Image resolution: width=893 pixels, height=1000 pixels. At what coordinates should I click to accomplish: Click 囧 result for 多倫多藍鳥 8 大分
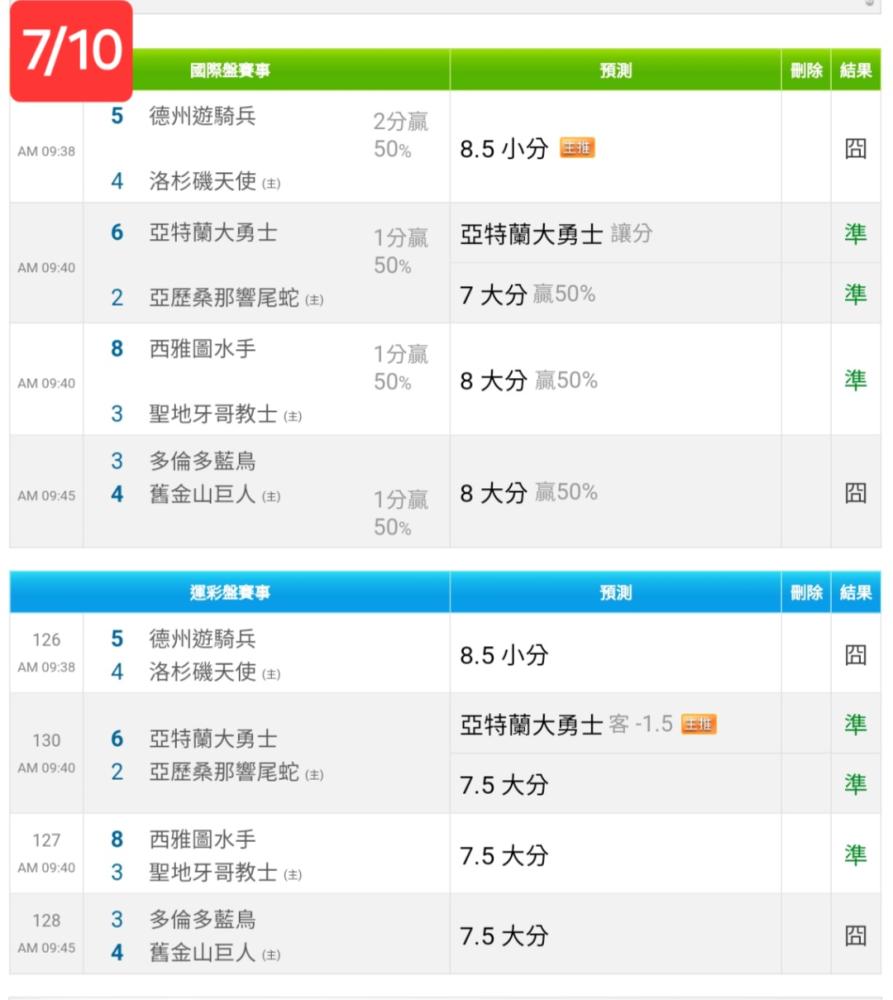click(x=855, y=492)
